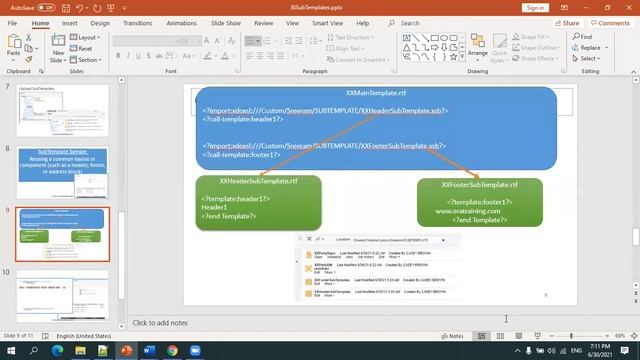Viewport: 640px width, 360px height.
Task: Open PowerPoint from the Windows taskbar
Action: point(126,351)
